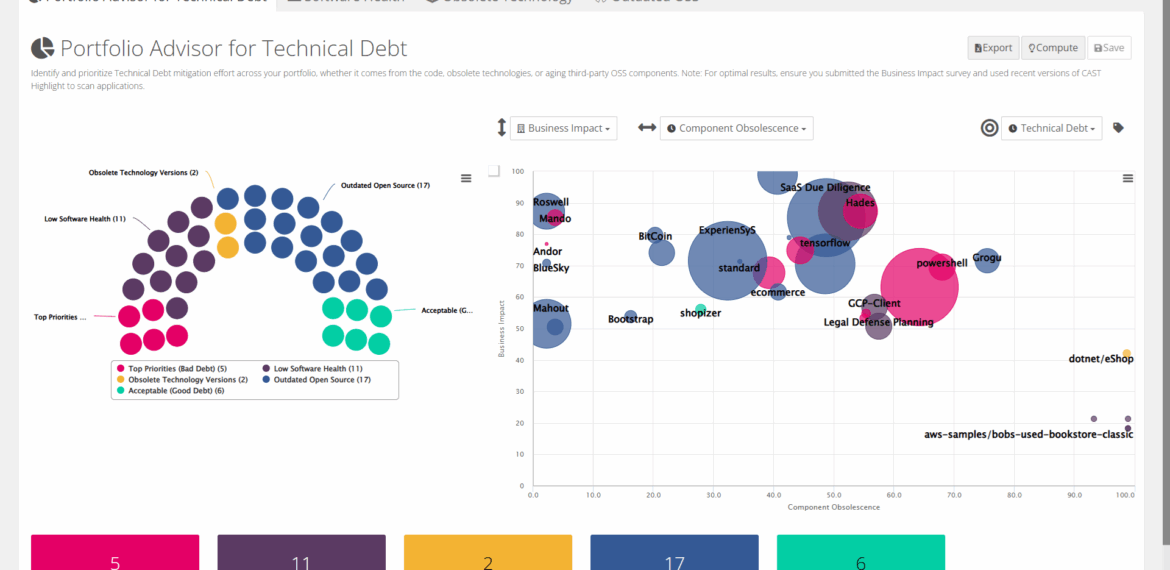Click the pink tile showing 5
This screenshot has width=1170, height=570.
115,552
